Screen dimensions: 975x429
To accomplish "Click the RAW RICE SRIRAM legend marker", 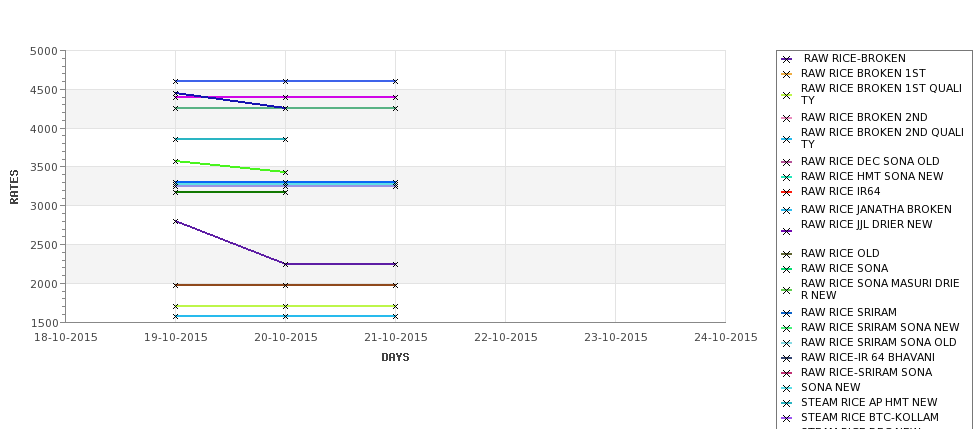I will (x=786, y=313).
